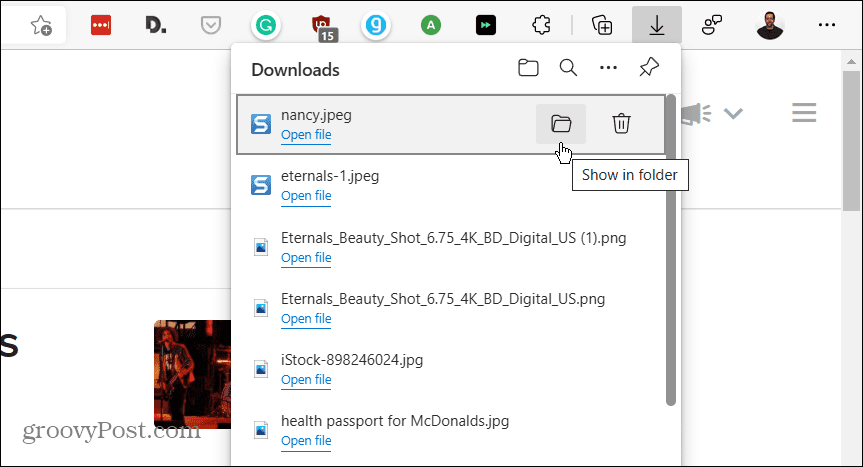
Task: Open file link under eternals-1.jpeg
Action: click(x=306, y=196)
